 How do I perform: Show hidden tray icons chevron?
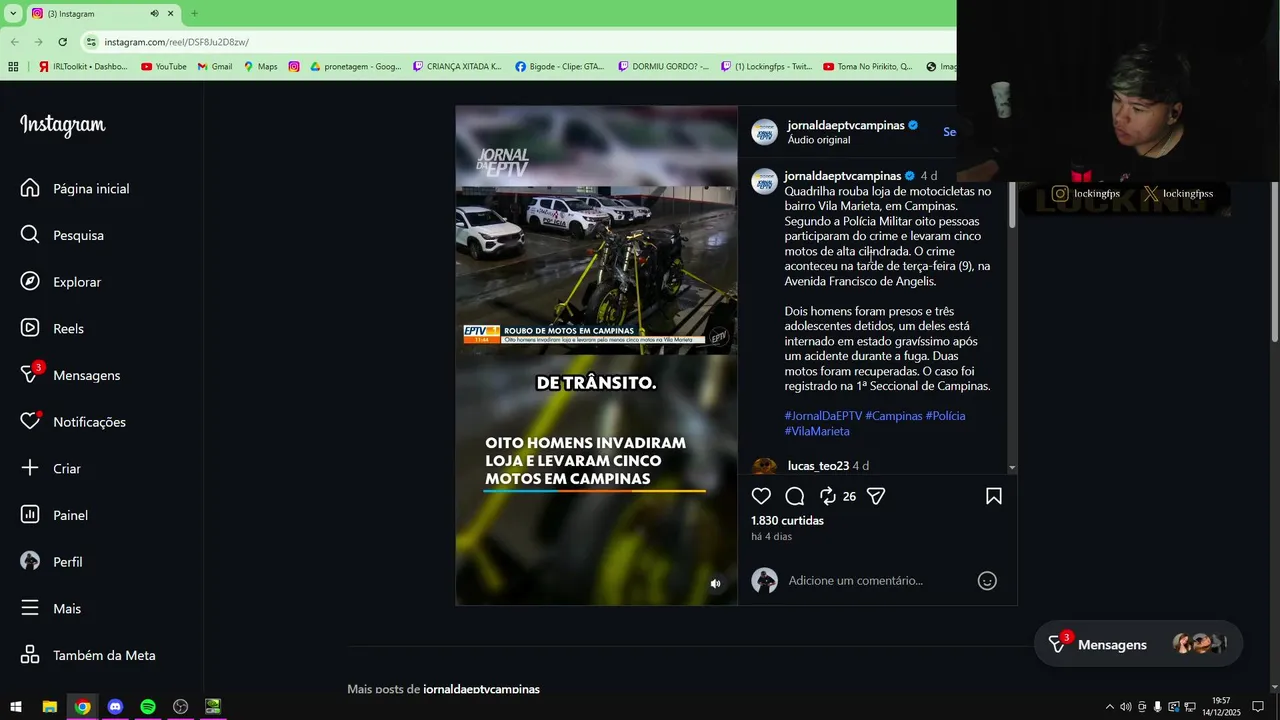pos(1109,707)
